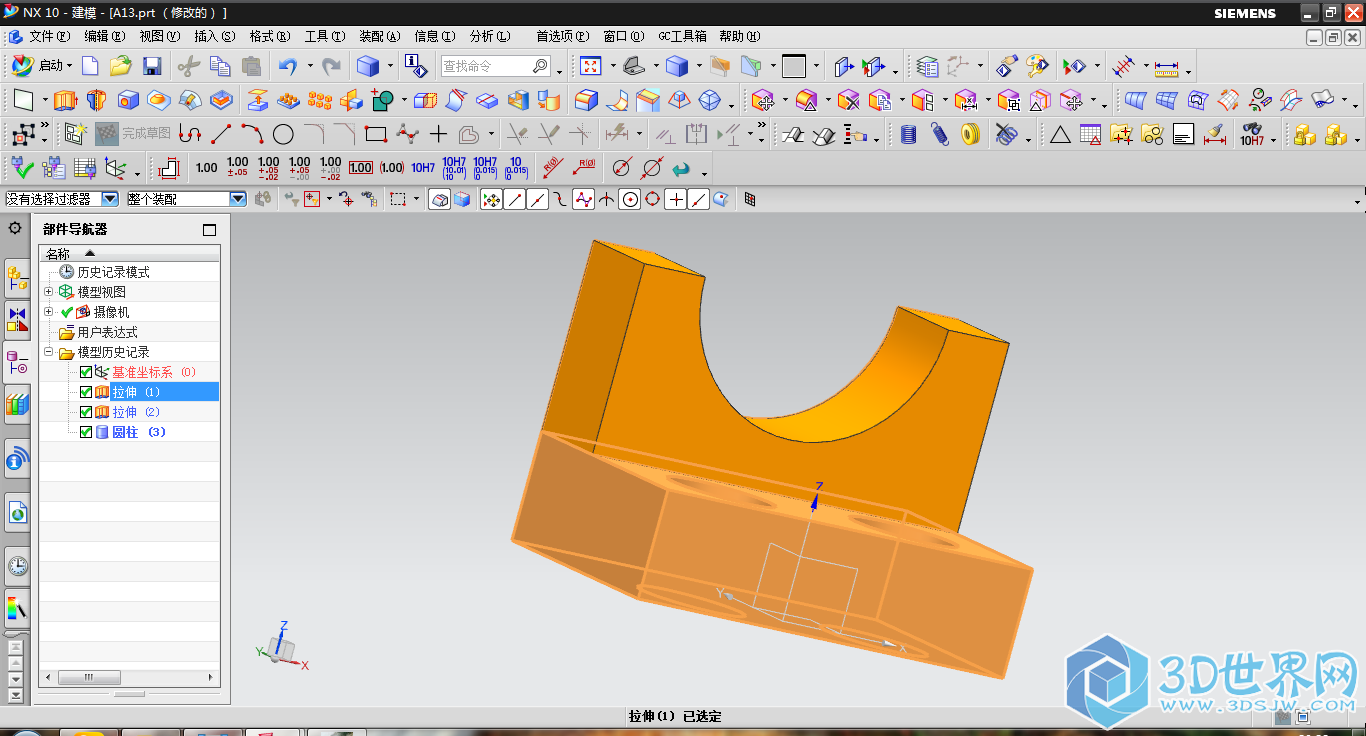Open the 没有选择过滤器 selection filter dropdown

point(110,199)
